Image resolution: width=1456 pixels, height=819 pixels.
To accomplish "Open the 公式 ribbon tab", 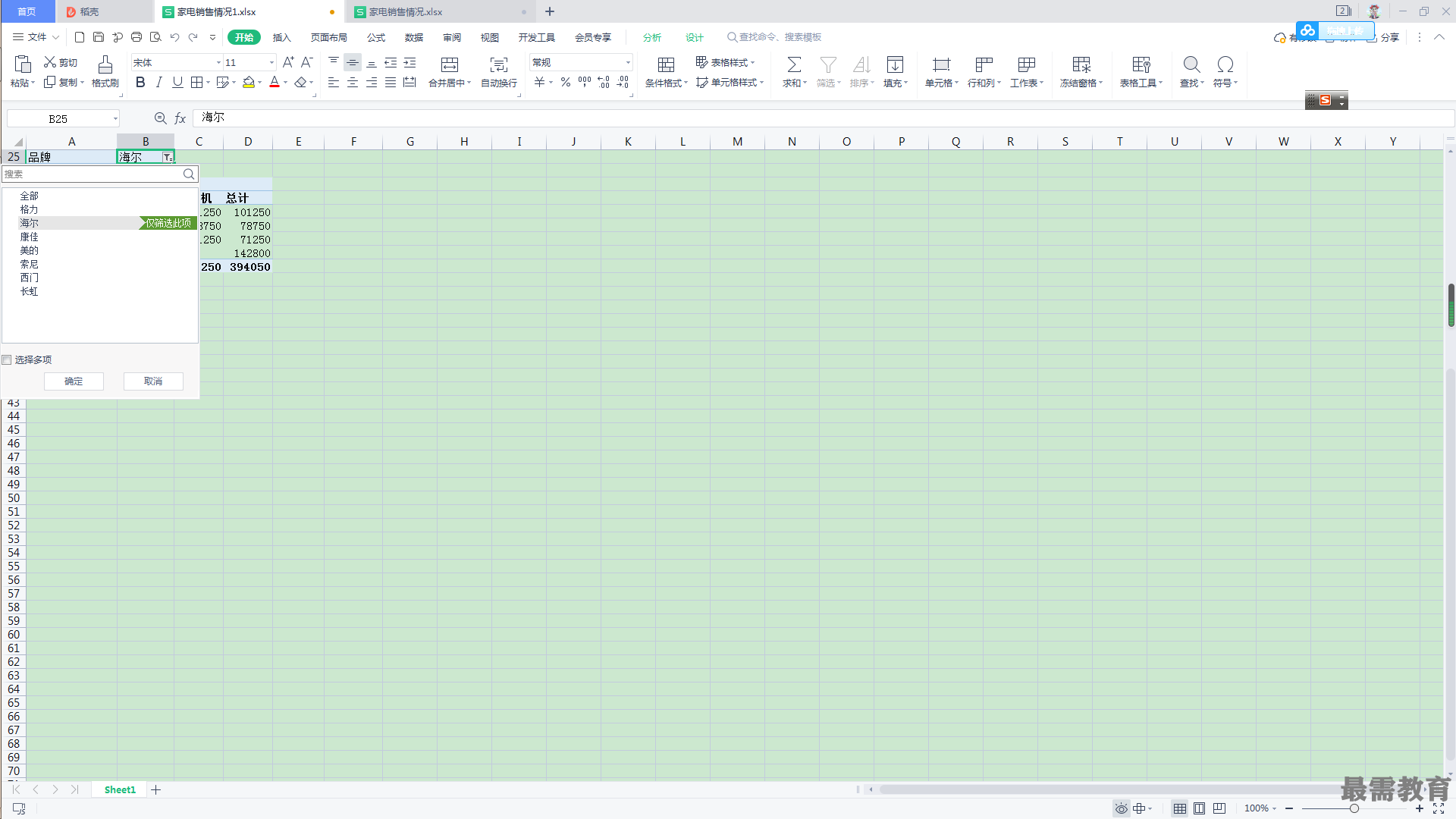I will pos(376,37).
